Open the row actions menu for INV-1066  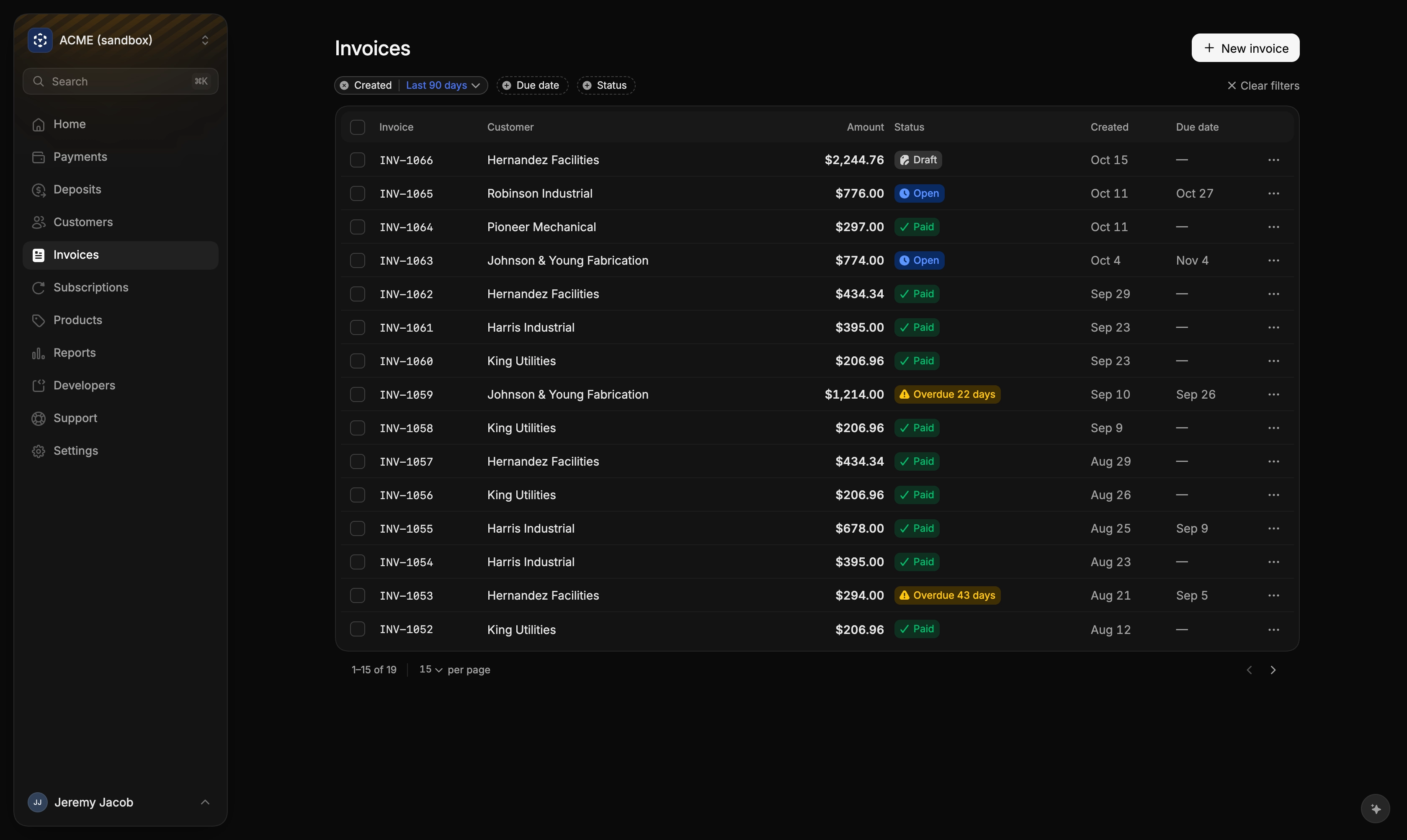[x=1273, y=160]
